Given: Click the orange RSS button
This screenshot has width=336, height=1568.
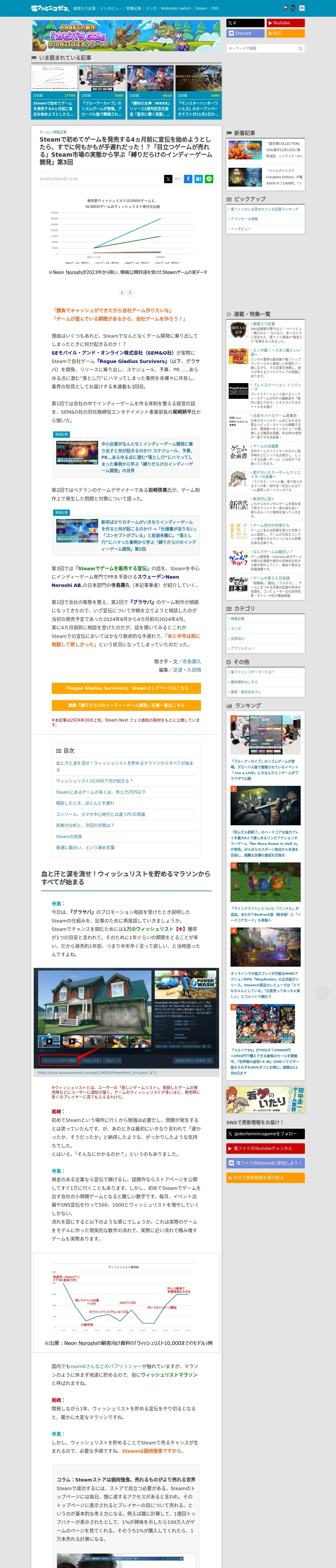Looking at the screenshot, I should click(x=285, y=33).
